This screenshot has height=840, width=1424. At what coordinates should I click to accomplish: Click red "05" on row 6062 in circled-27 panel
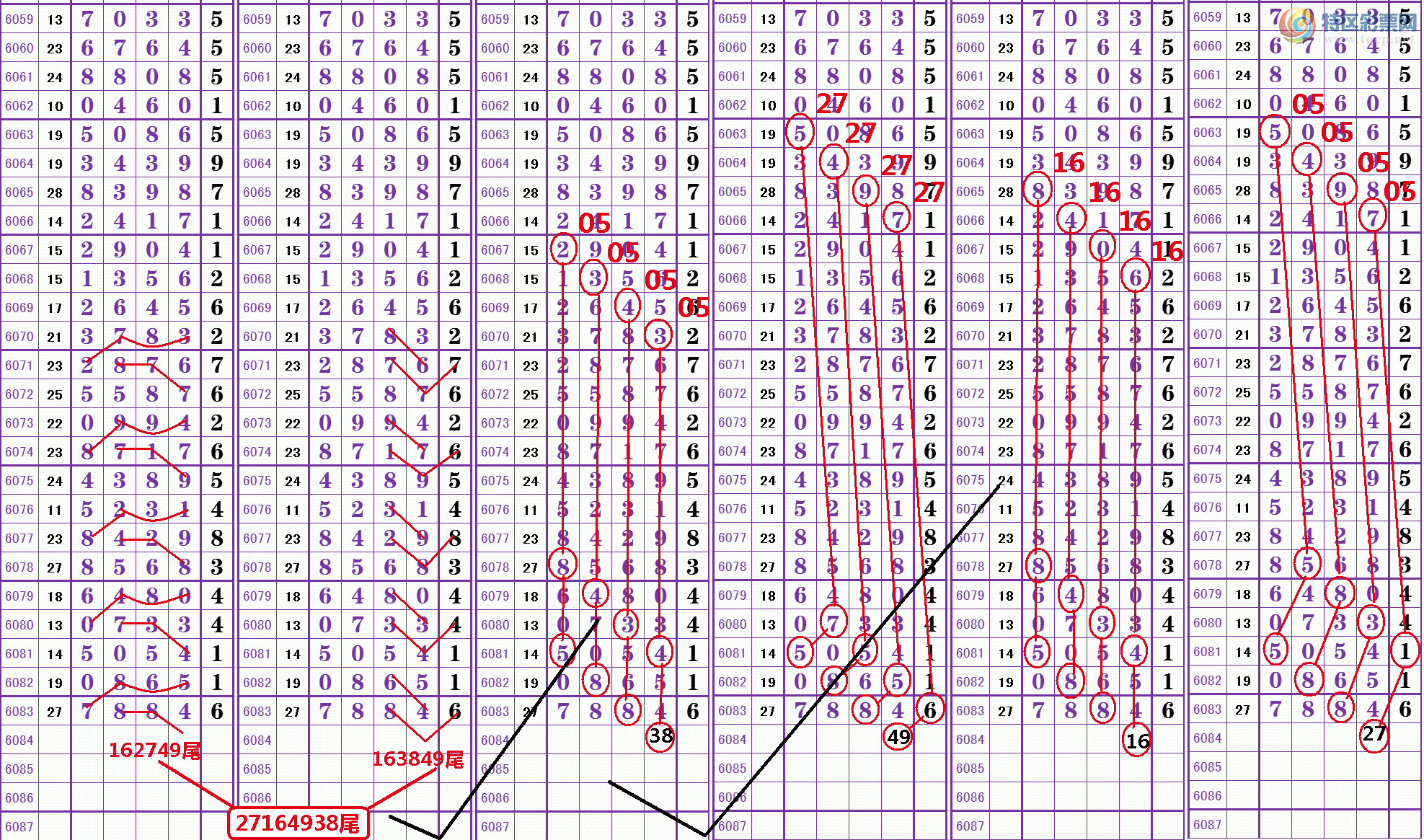pyautogui.click(x=1308, y=105)
